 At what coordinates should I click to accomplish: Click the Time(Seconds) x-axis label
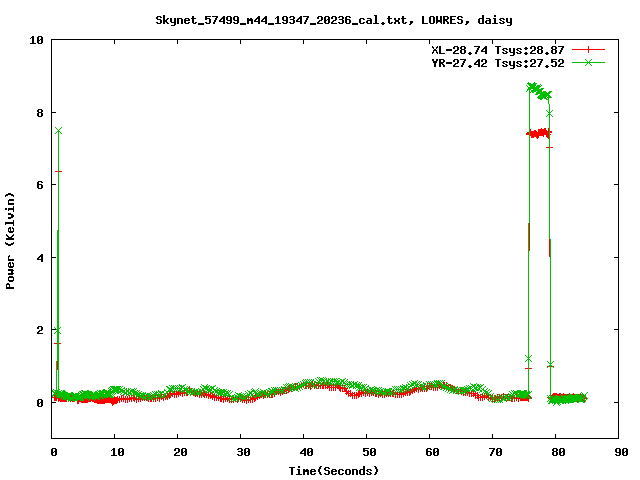(x=333, y=471)
